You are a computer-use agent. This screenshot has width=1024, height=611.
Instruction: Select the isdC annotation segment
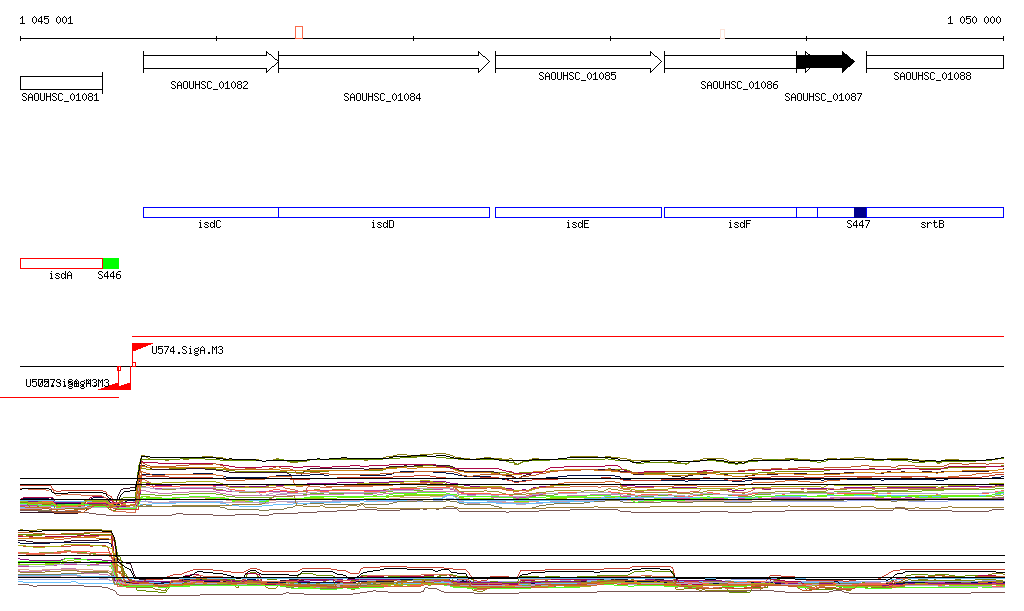[x=210, y=212]
